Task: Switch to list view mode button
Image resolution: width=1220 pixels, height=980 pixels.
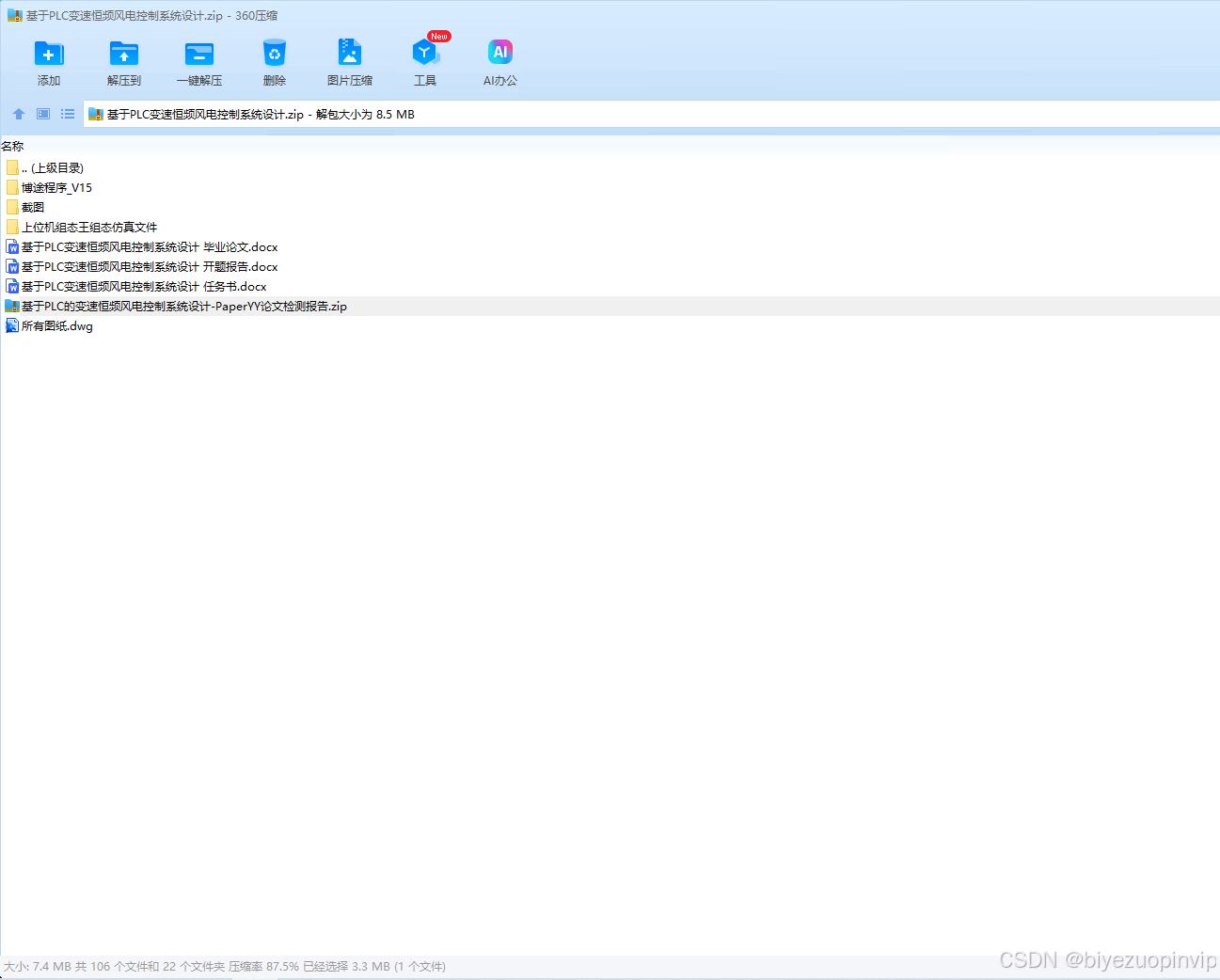Action: tap(68, 114)
